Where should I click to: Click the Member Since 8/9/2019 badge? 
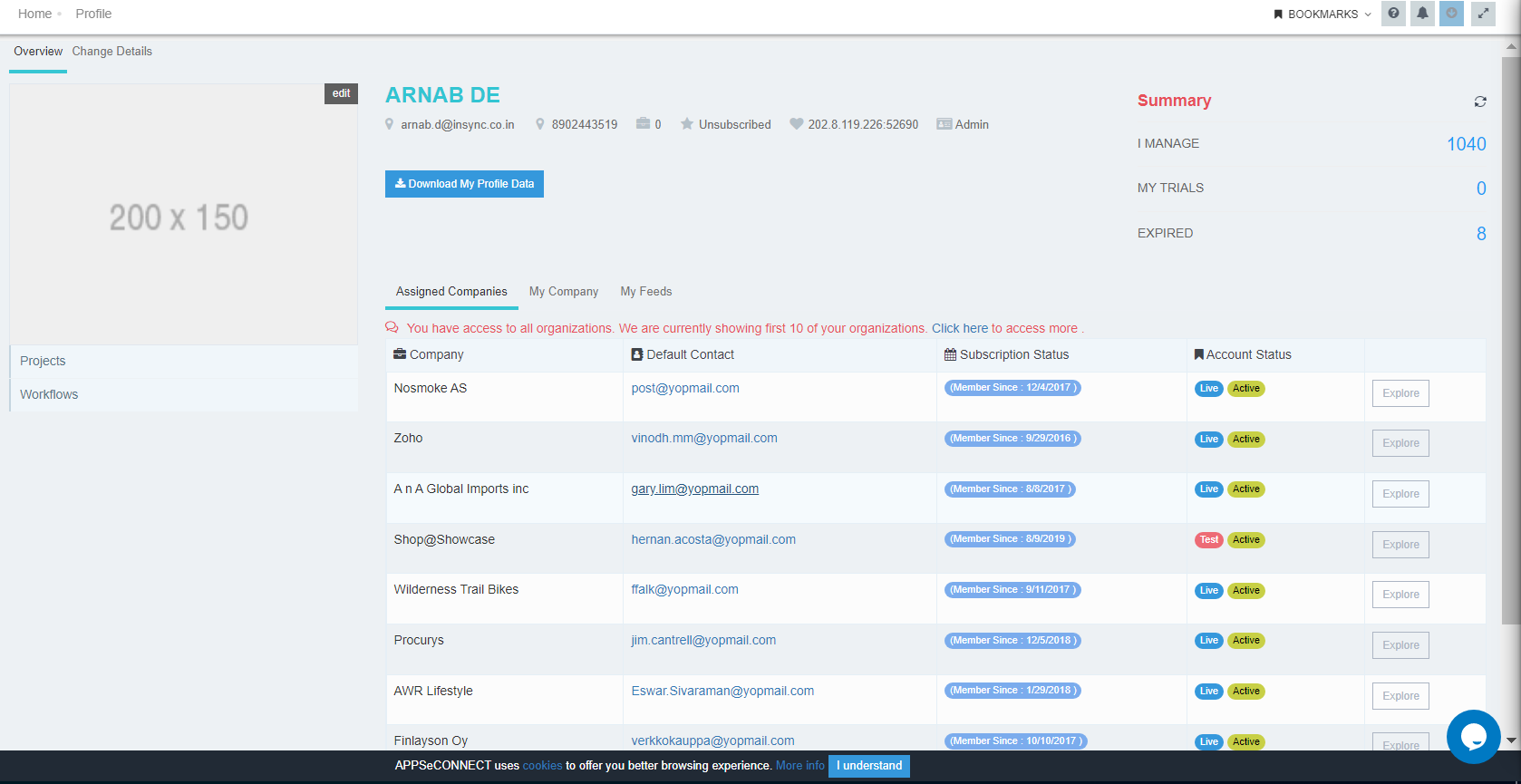(x=1011, y=539)
